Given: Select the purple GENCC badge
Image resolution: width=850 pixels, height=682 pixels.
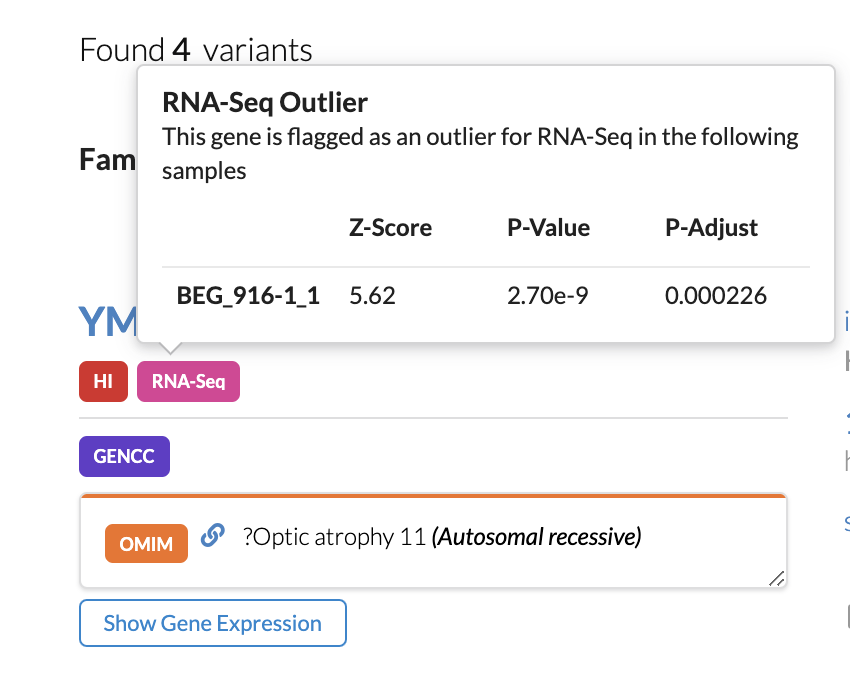Looking at the screenshot, I should click(x=124, y=456).
